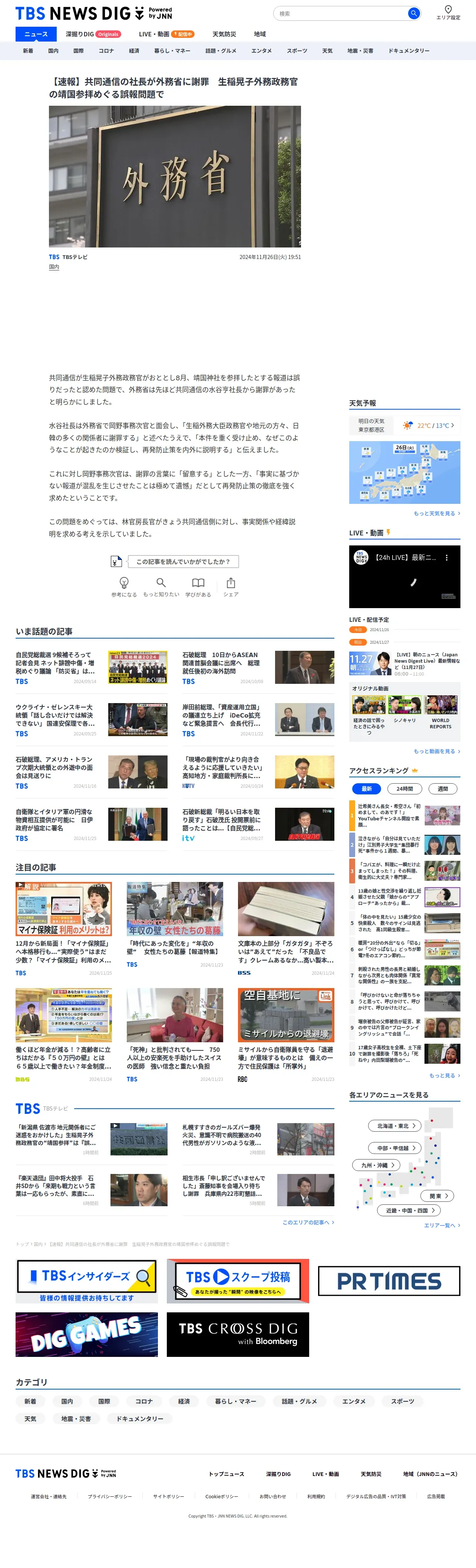Open ranking もっと見る link
476x1568 pixels.
pos(444,1076)
